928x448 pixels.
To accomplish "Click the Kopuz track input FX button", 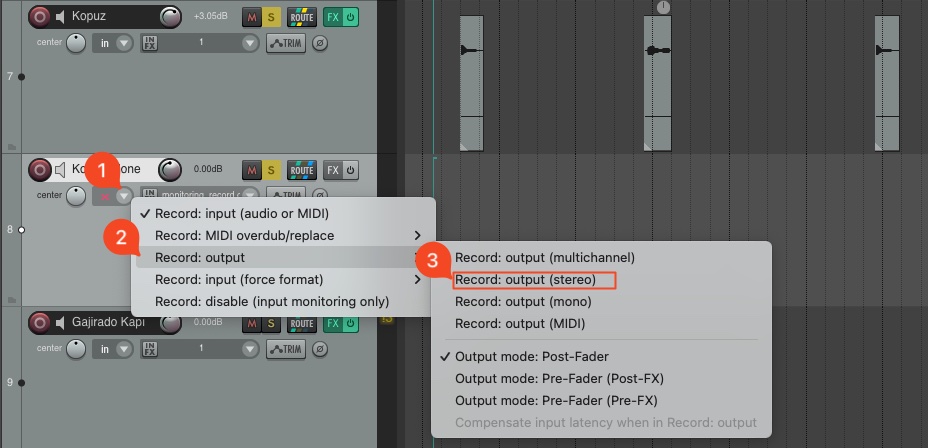I will pyautogui.click(x=150, y=43).
